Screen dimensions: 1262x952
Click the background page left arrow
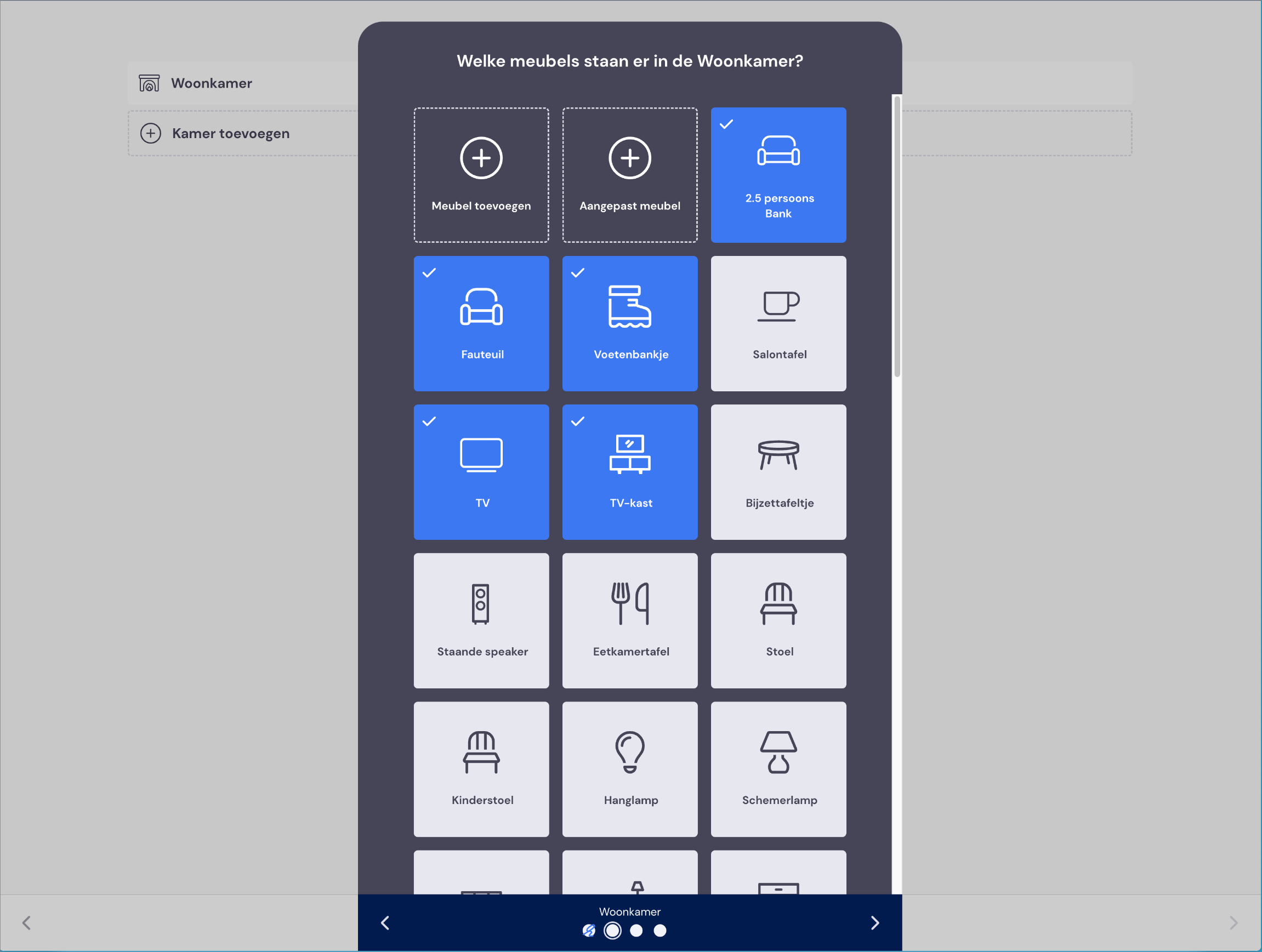point(26,923)
